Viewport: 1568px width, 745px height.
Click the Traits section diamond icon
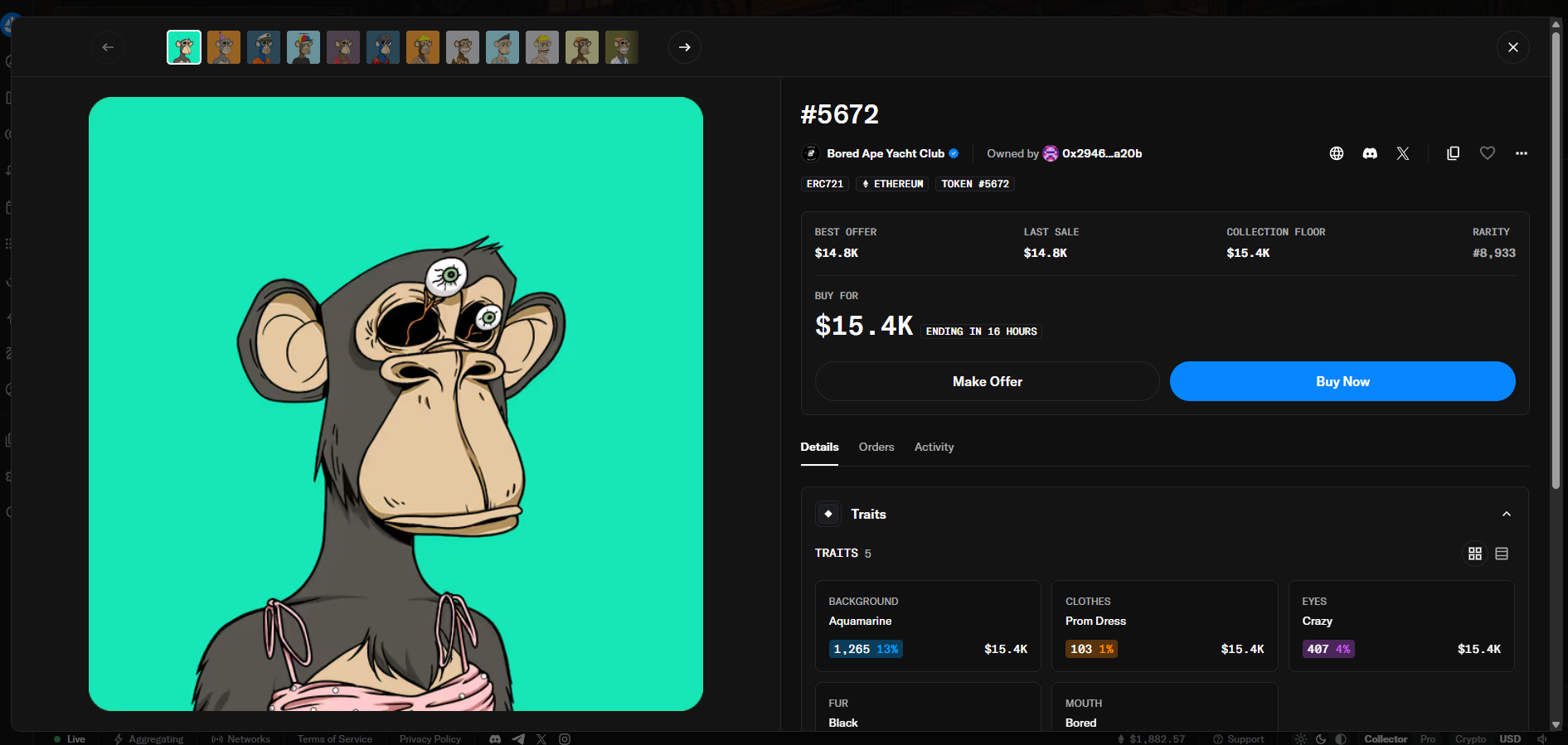click(x=828, y=514)
